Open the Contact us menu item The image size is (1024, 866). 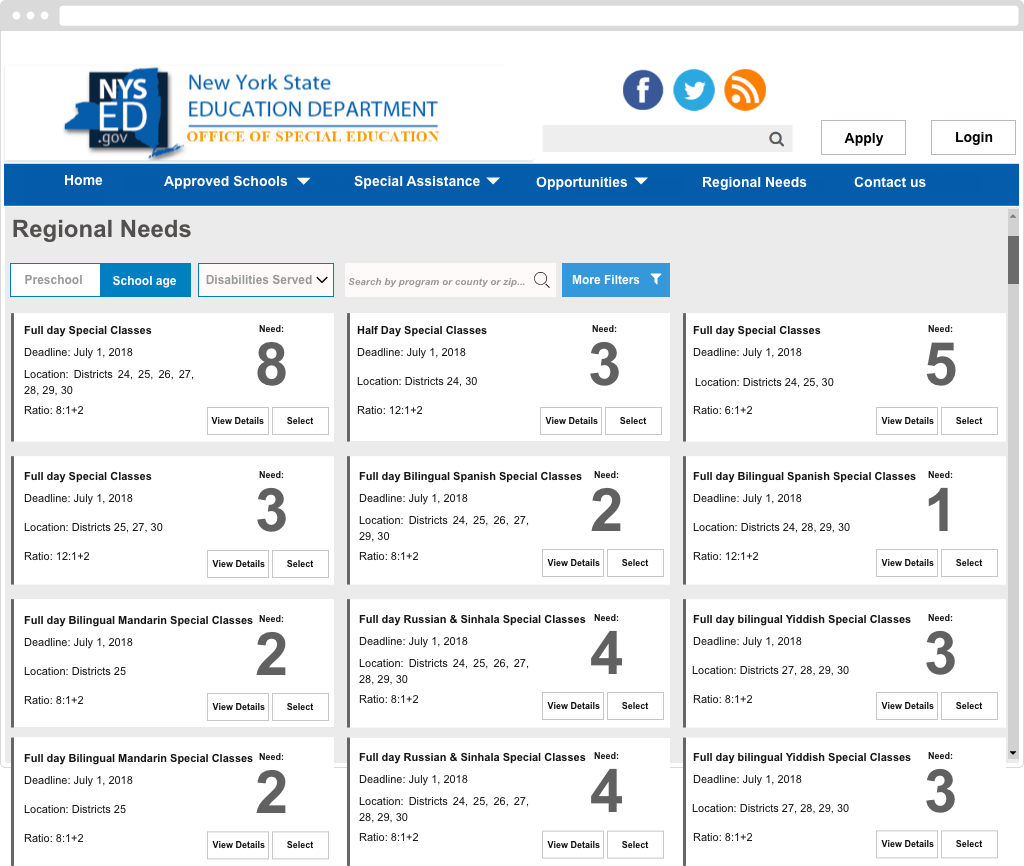click(889, 182)
